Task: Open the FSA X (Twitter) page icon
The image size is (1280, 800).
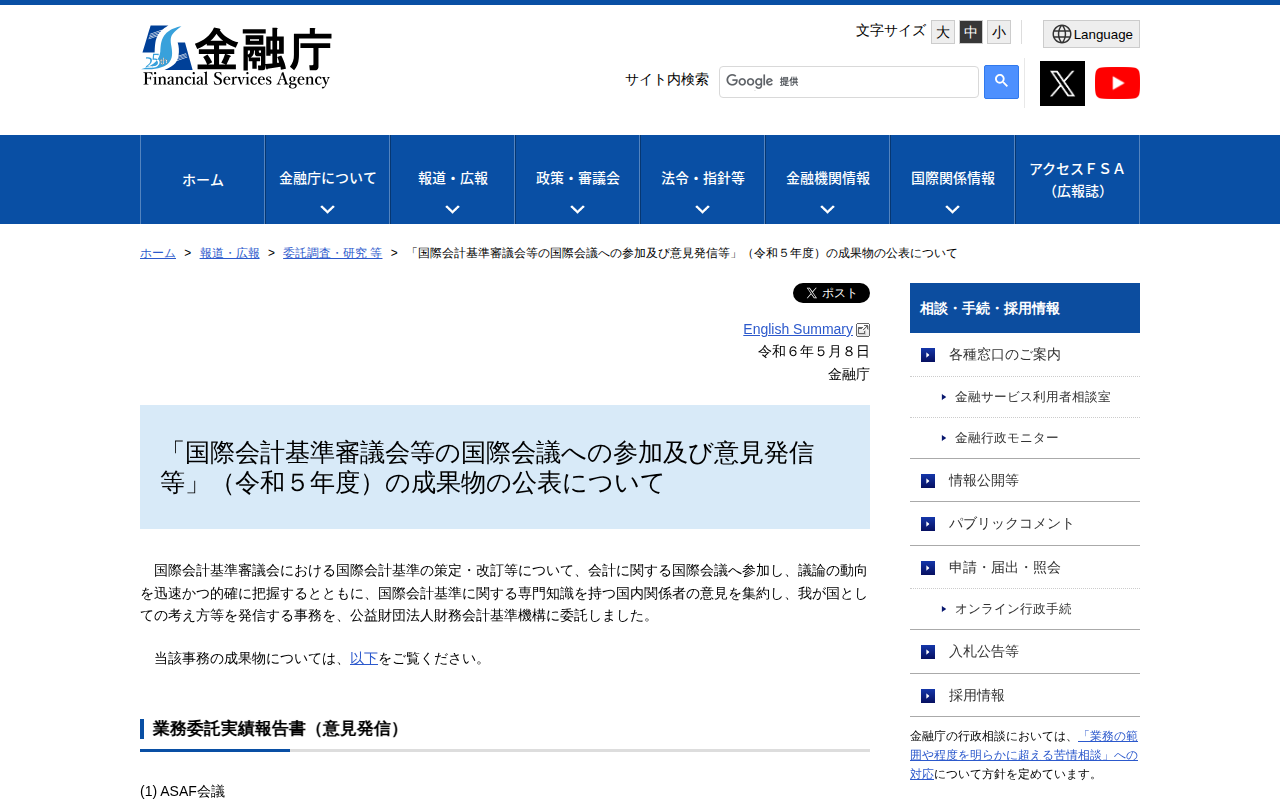Action: pyautogui.click(x=1062, y=83)
